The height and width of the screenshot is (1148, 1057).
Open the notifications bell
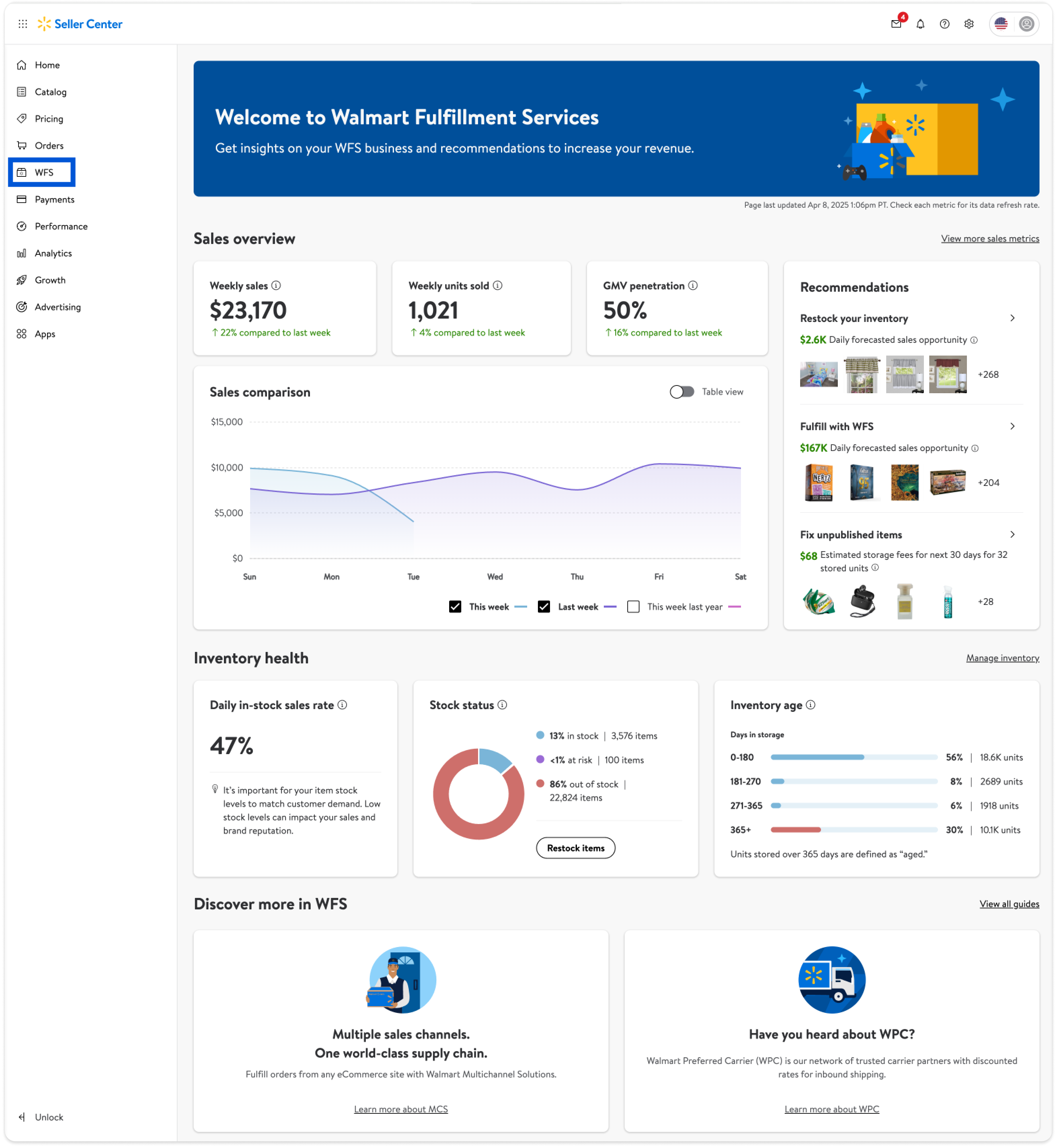tap(920, 24)
